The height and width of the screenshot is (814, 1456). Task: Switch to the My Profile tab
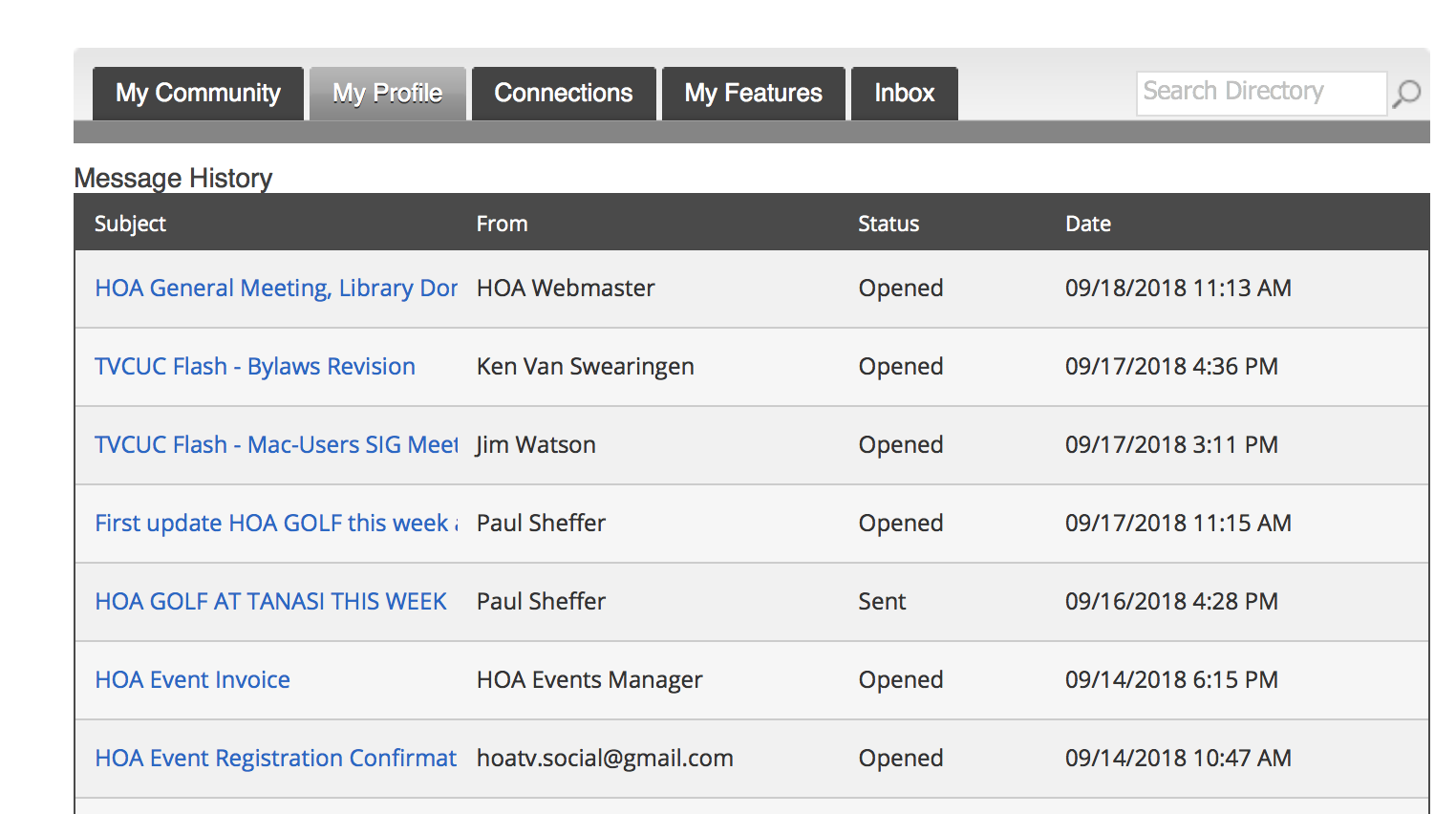tap(388, 94)
